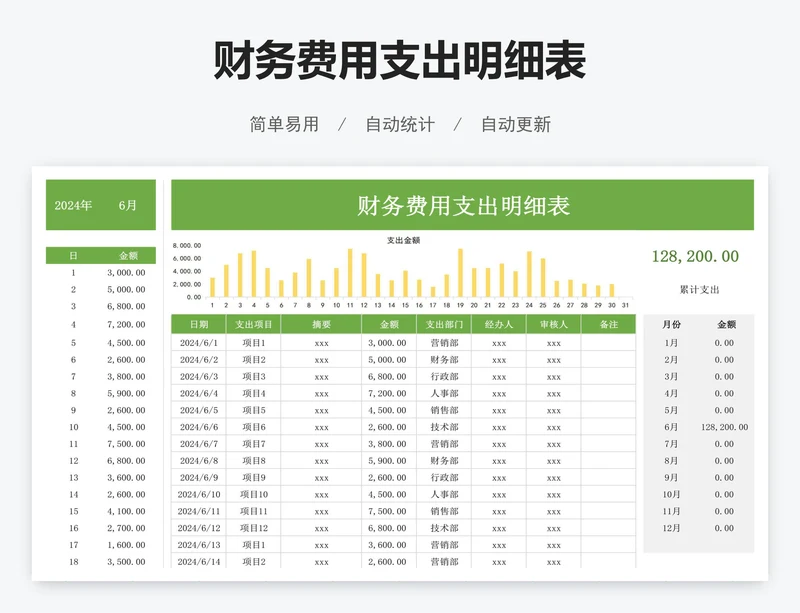800x613 pixels.
Task: Select date cell 2024/6/1
Action: pos(199,343)
